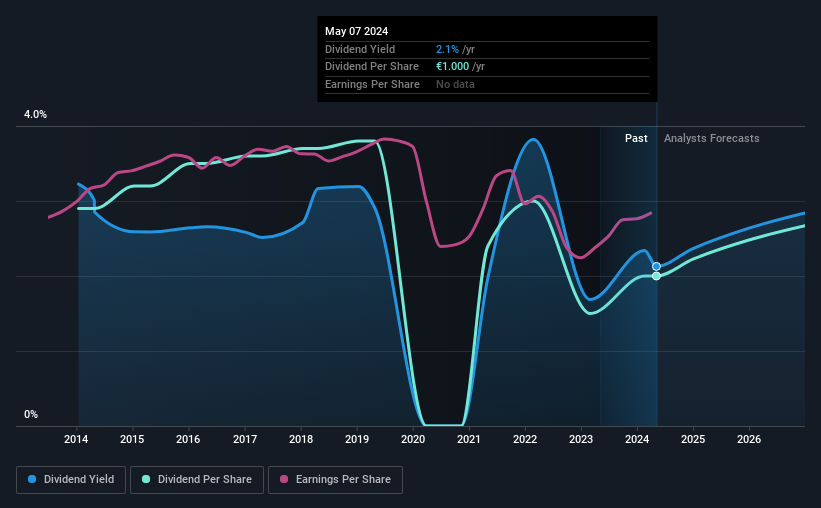Image resolution: width=821 pixels, height=508 pixels.
Task: Click the 0% y-axis label
Action: (31, 414)
